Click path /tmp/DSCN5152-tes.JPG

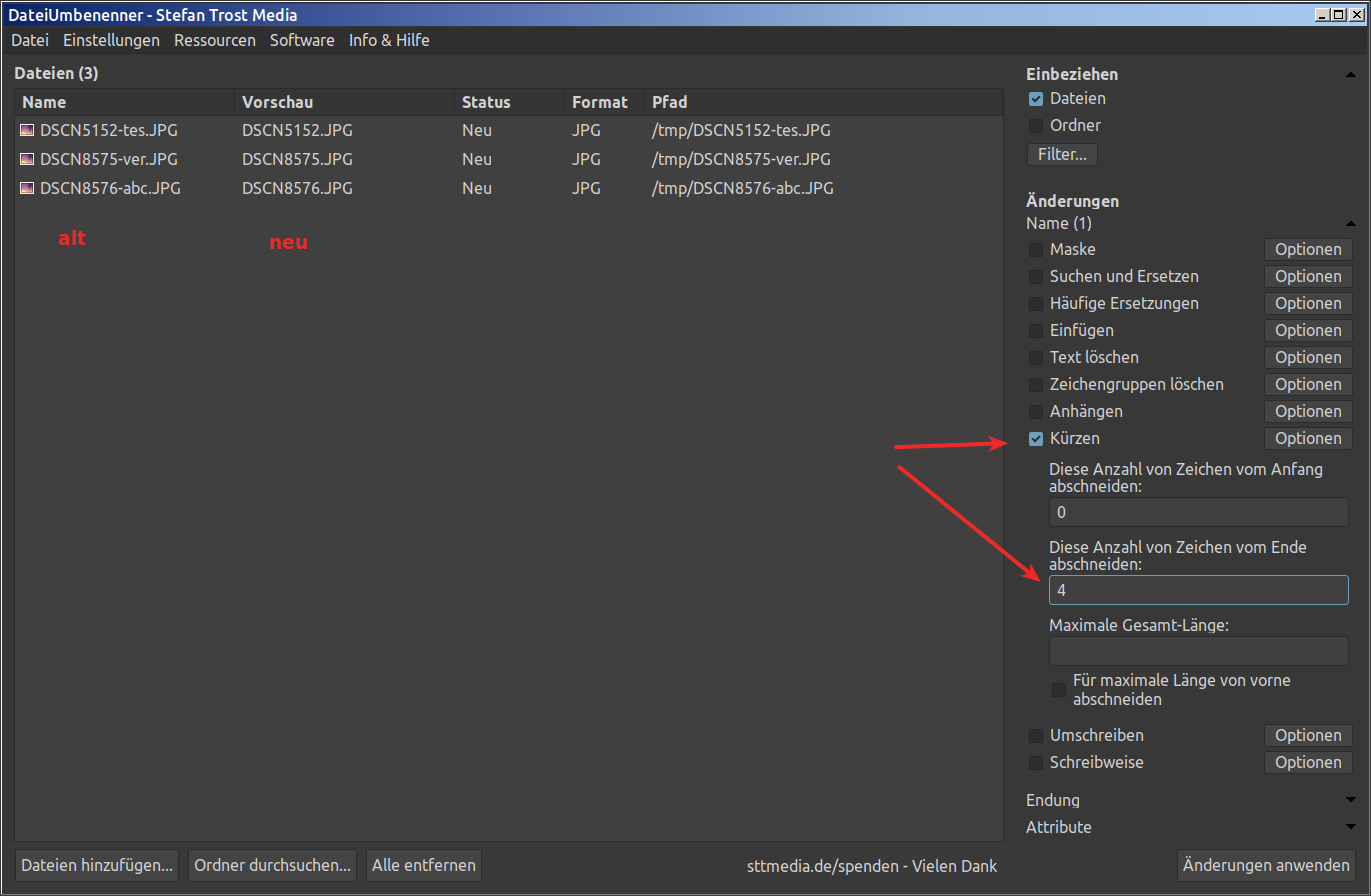(741, 130)
